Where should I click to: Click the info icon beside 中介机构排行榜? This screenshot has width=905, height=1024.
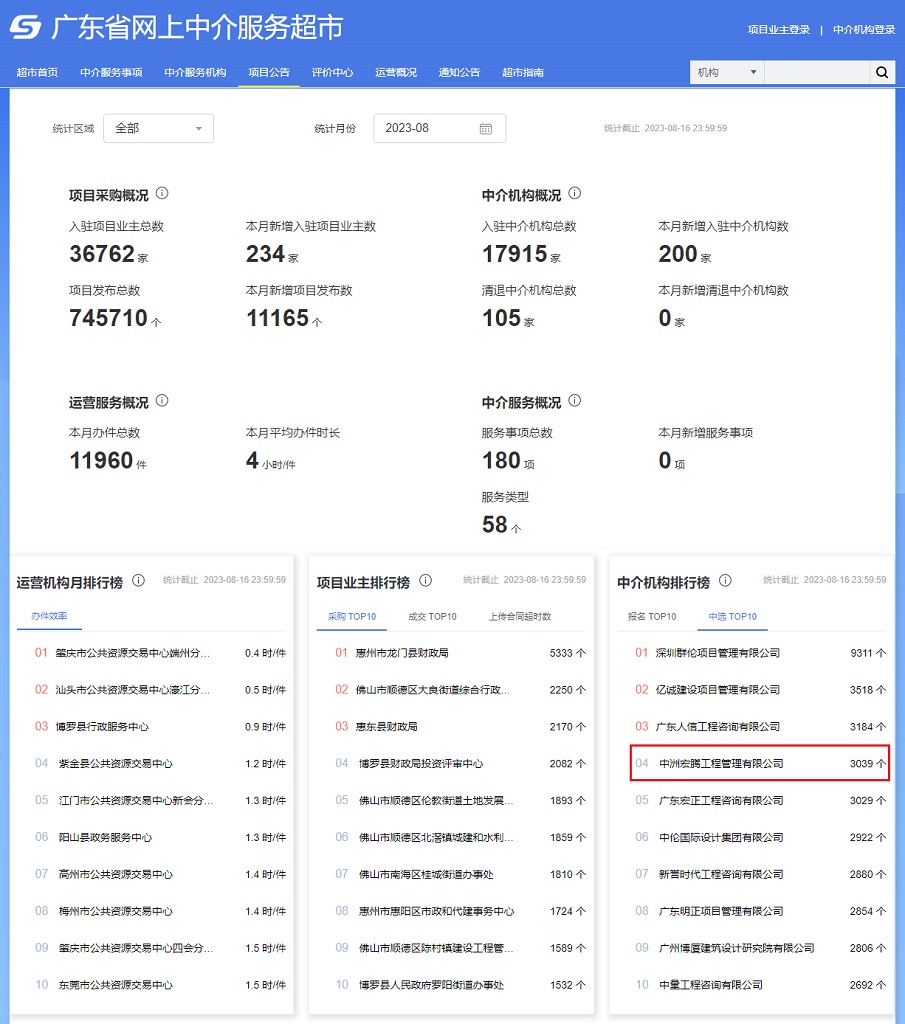coord(726,580)
